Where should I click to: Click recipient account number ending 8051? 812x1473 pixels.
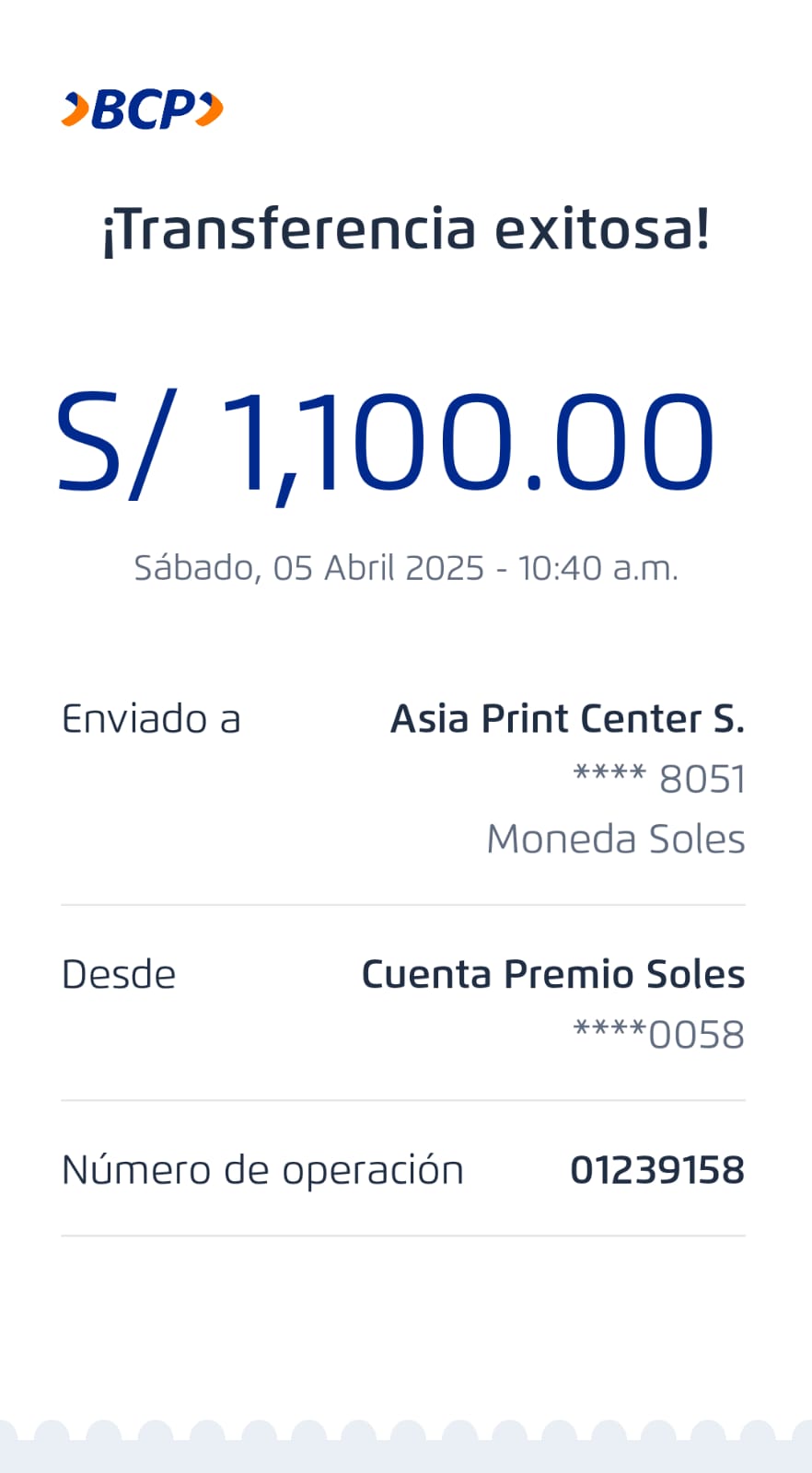coord(659,779)
